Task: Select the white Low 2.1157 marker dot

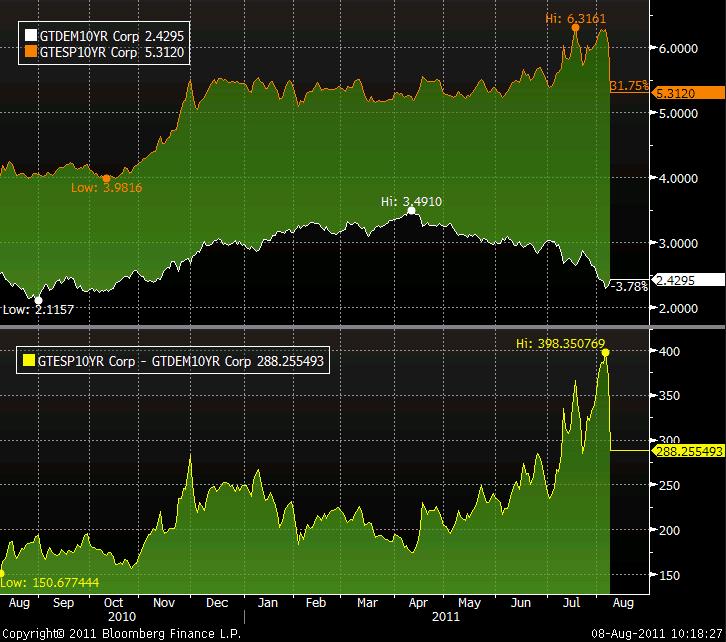Action: pos(38,299)
